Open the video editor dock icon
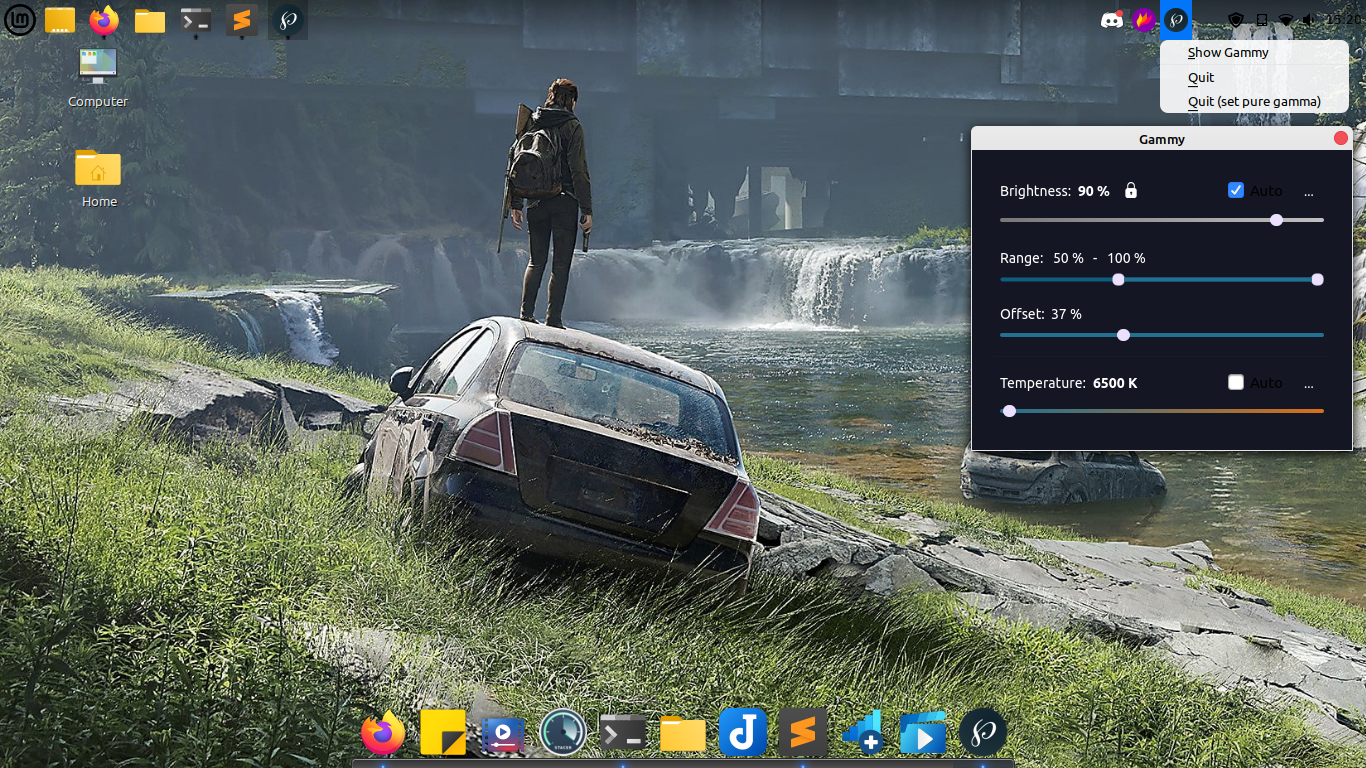 coord(503,735)
